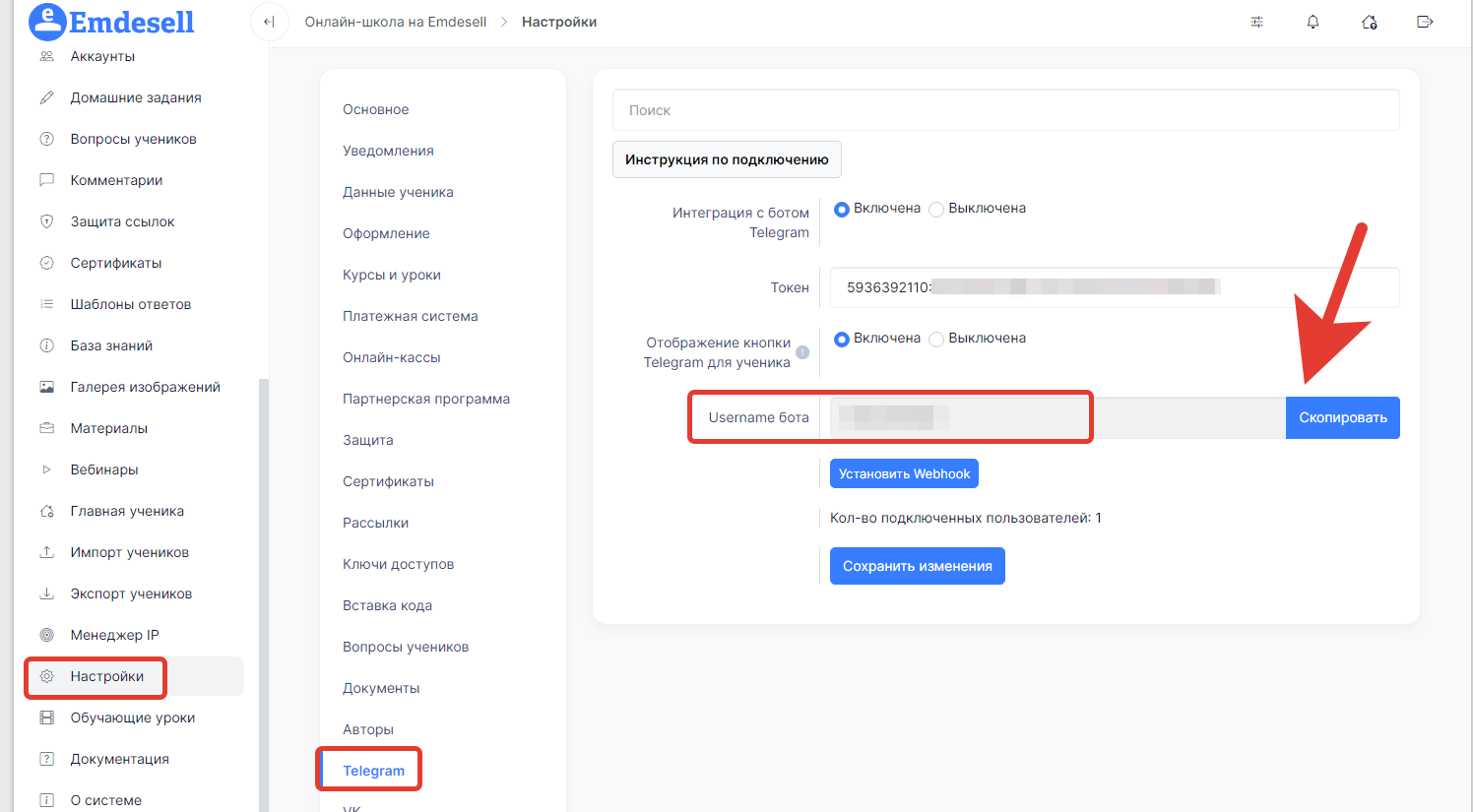Open the Онлайн-кассы settings section
Image resolution: width=1473 pixels, height=812 pixels.
pos(392,357)
